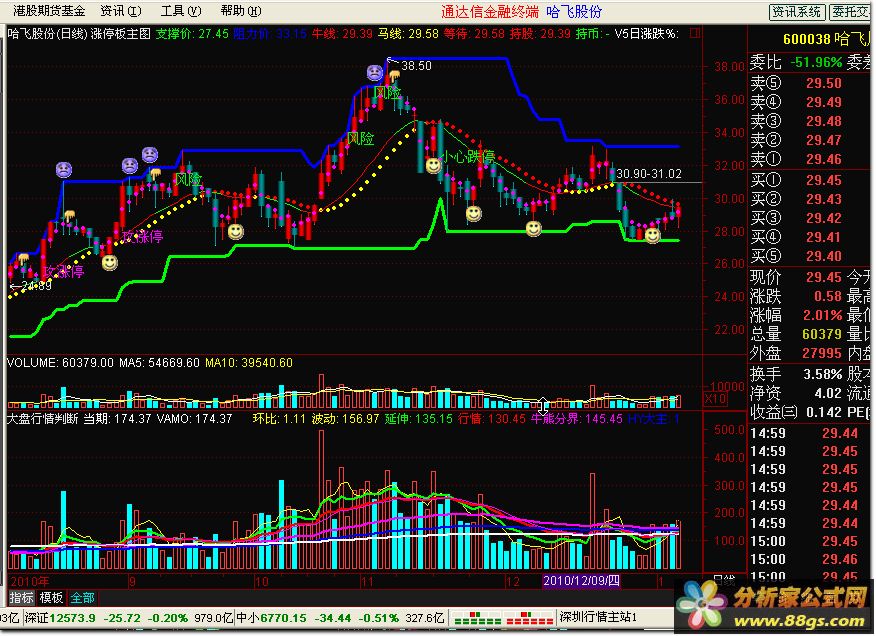Click the smiley face beside 小心跌停 label
Screen dimensions: 876x636
pyautogui.click(x=433, y=165)
